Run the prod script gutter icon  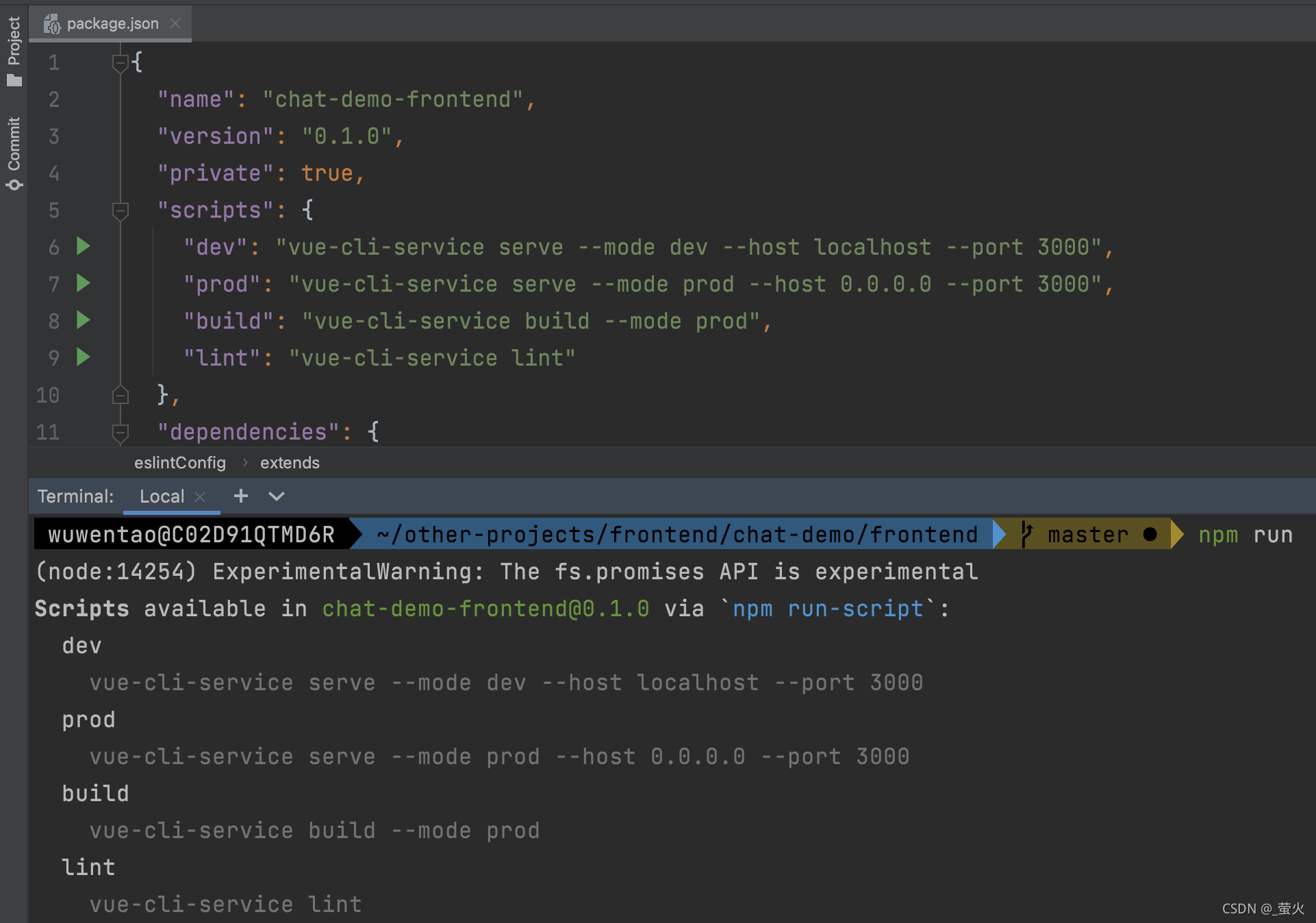pyautogui.click(x=83, y=283)
